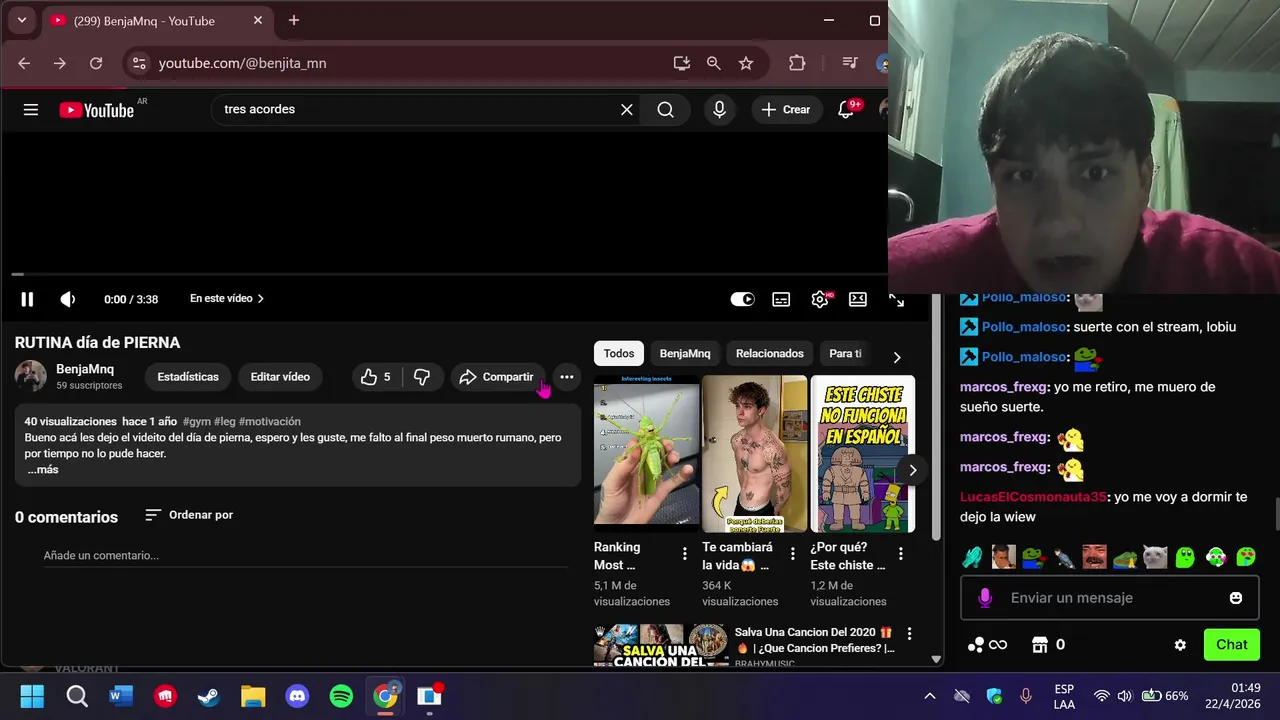Open player settings gear with HD badge
Screen dimensions: 1280x720
click(820, 299)
